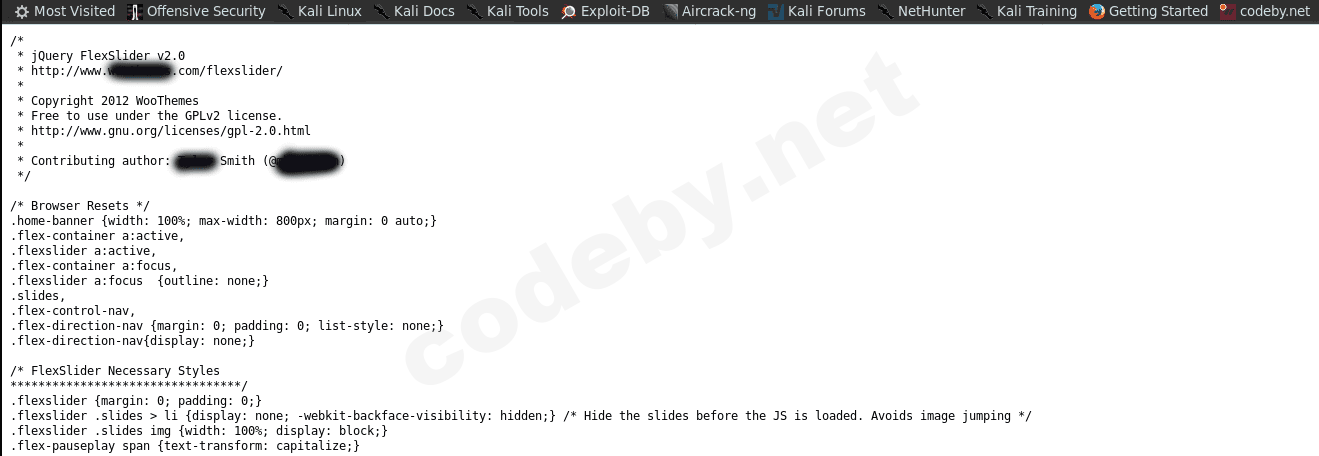Open the NetHunter bookmark
The image size is (1319, 456).
click(x=921, y=11)
